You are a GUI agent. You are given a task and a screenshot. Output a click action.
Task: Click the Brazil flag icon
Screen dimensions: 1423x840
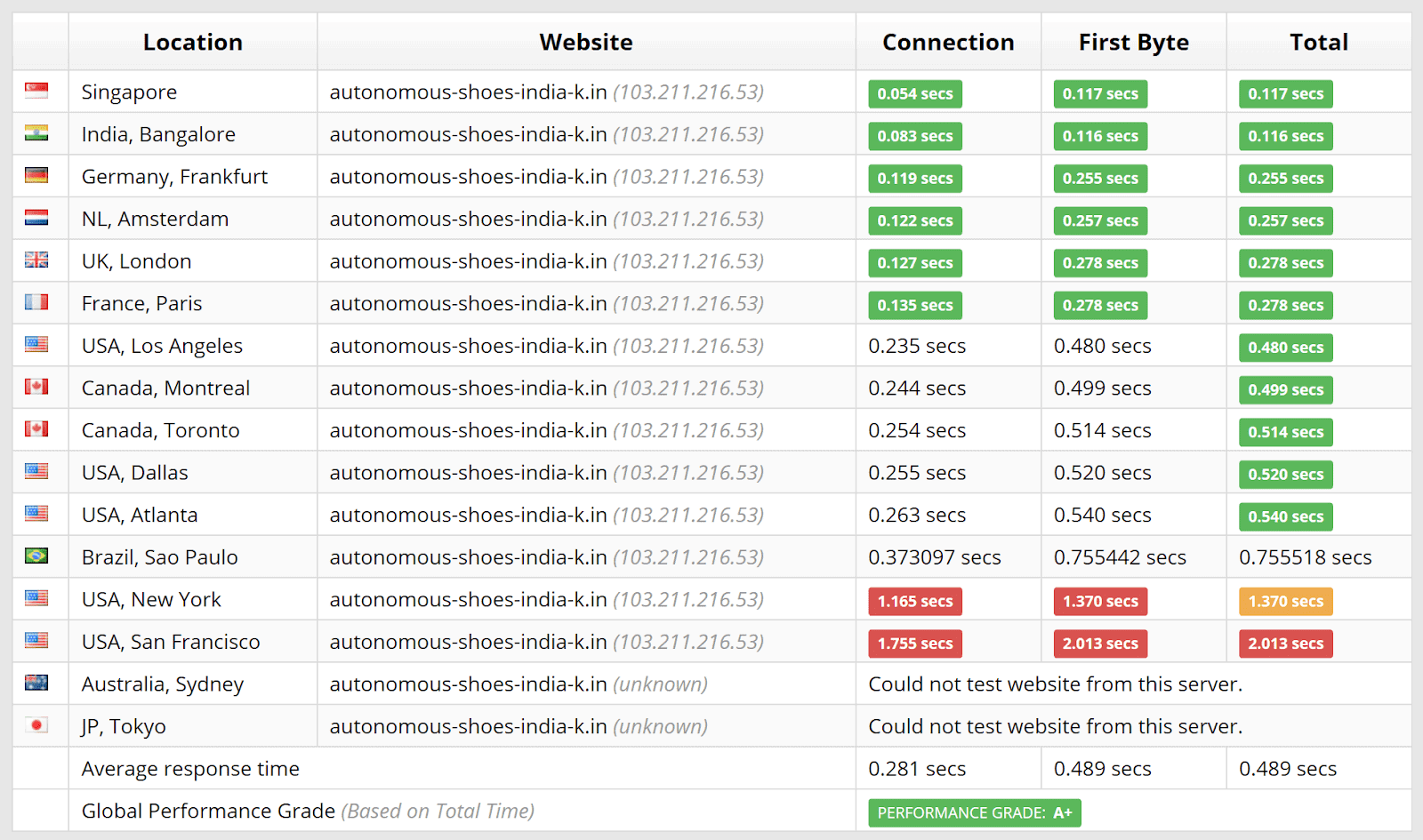36,556
